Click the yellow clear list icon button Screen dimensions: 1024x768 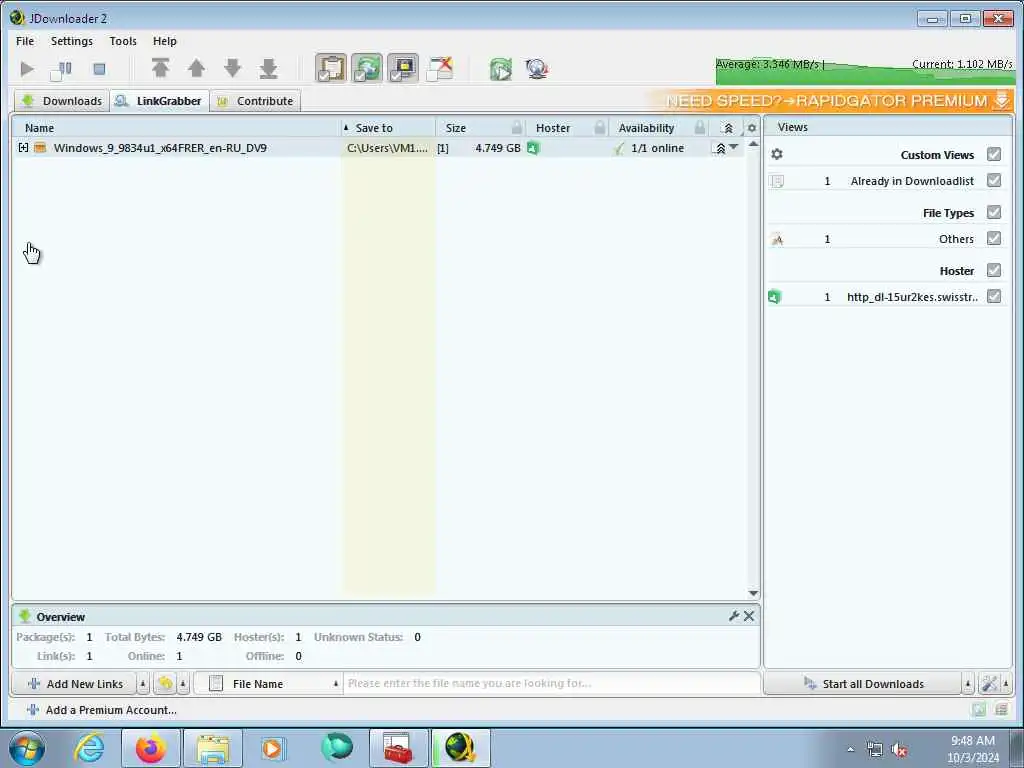[x=165, y=684]
